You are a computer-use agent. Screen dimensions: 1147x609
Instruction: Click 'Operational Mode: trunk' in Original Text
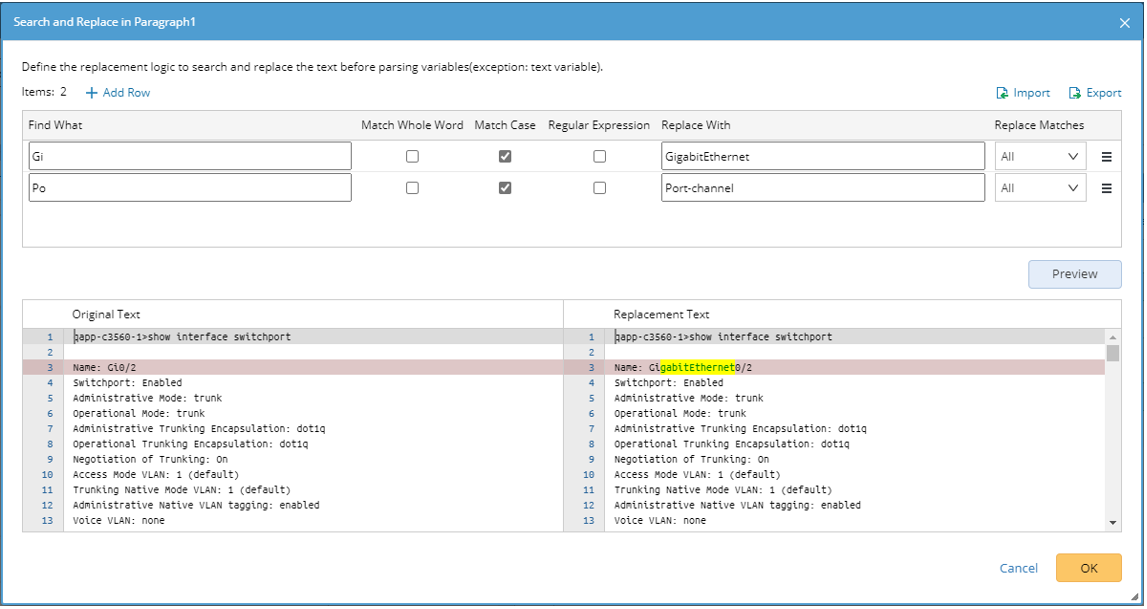(139, 414)
